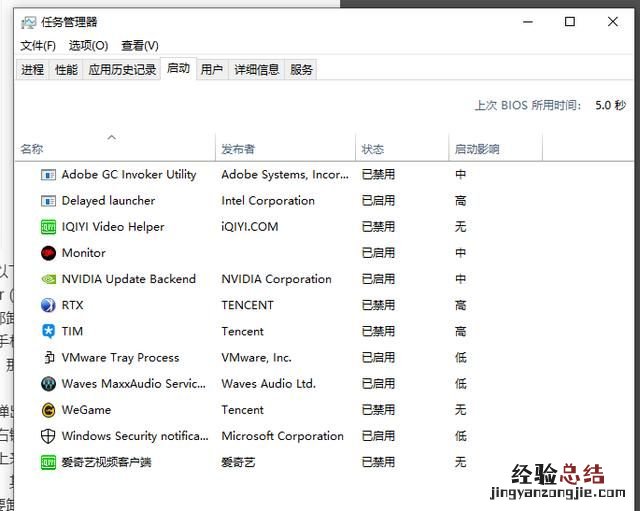The width and height of the screenshot is (640, 511).
Task: Click the 爱奇艺视频客户端 green icon
Action: 48,462
